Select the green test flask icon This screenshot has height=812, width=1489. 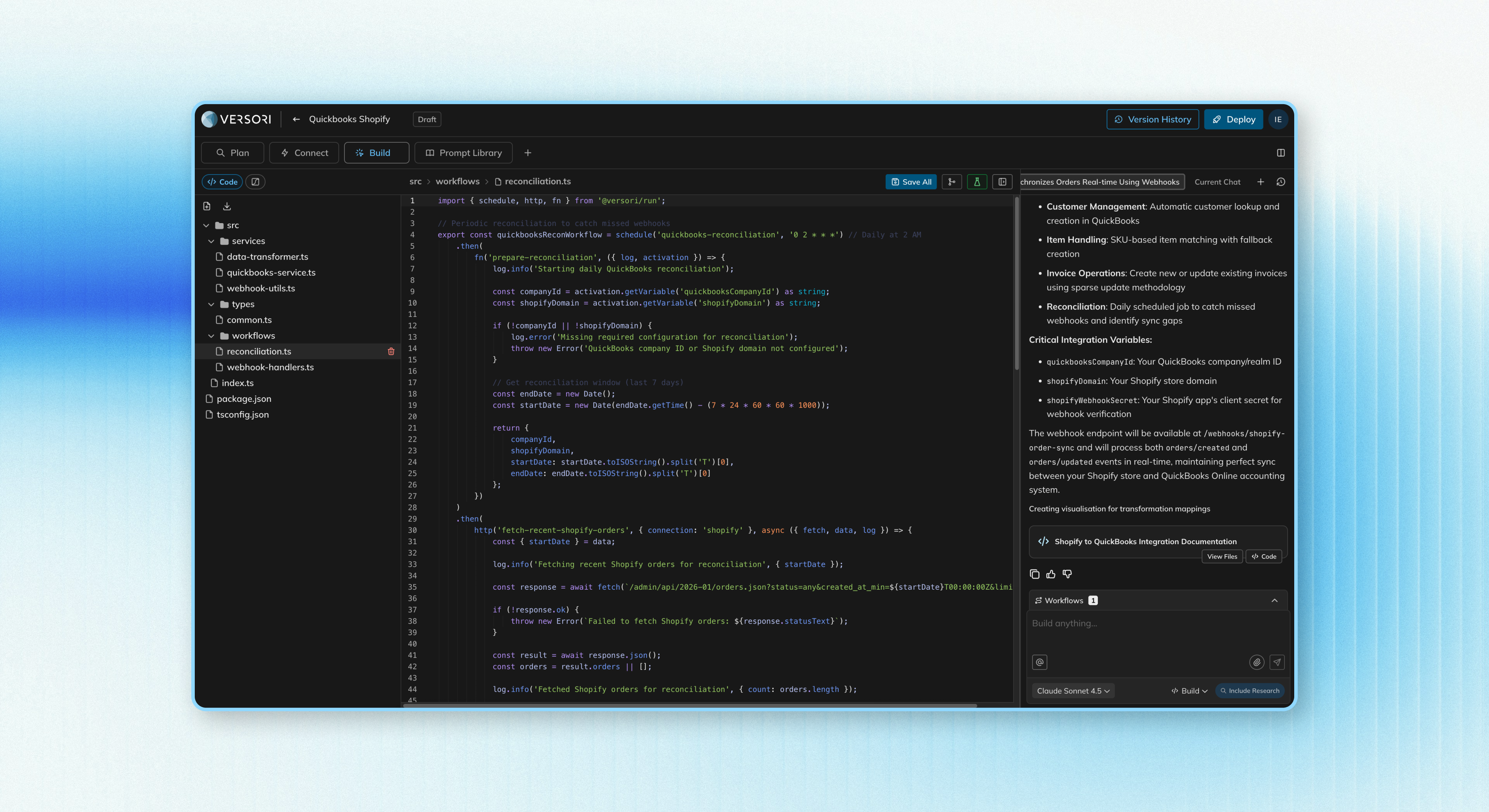977,182
